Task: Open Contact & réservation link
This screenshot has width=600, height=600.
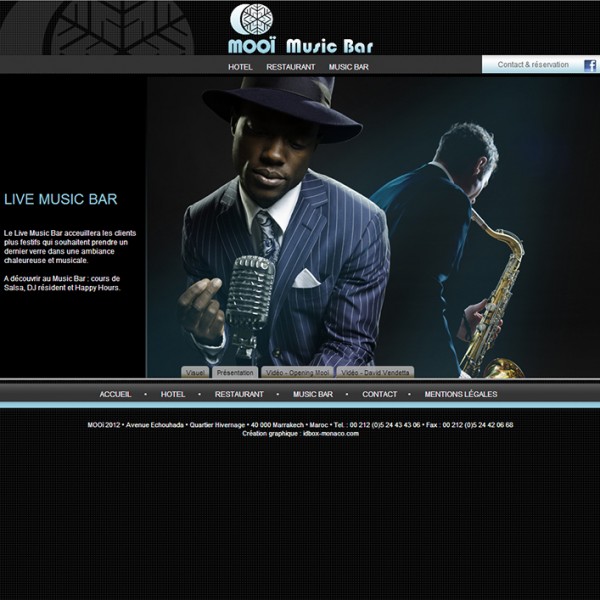Action: tap(533, 65)
